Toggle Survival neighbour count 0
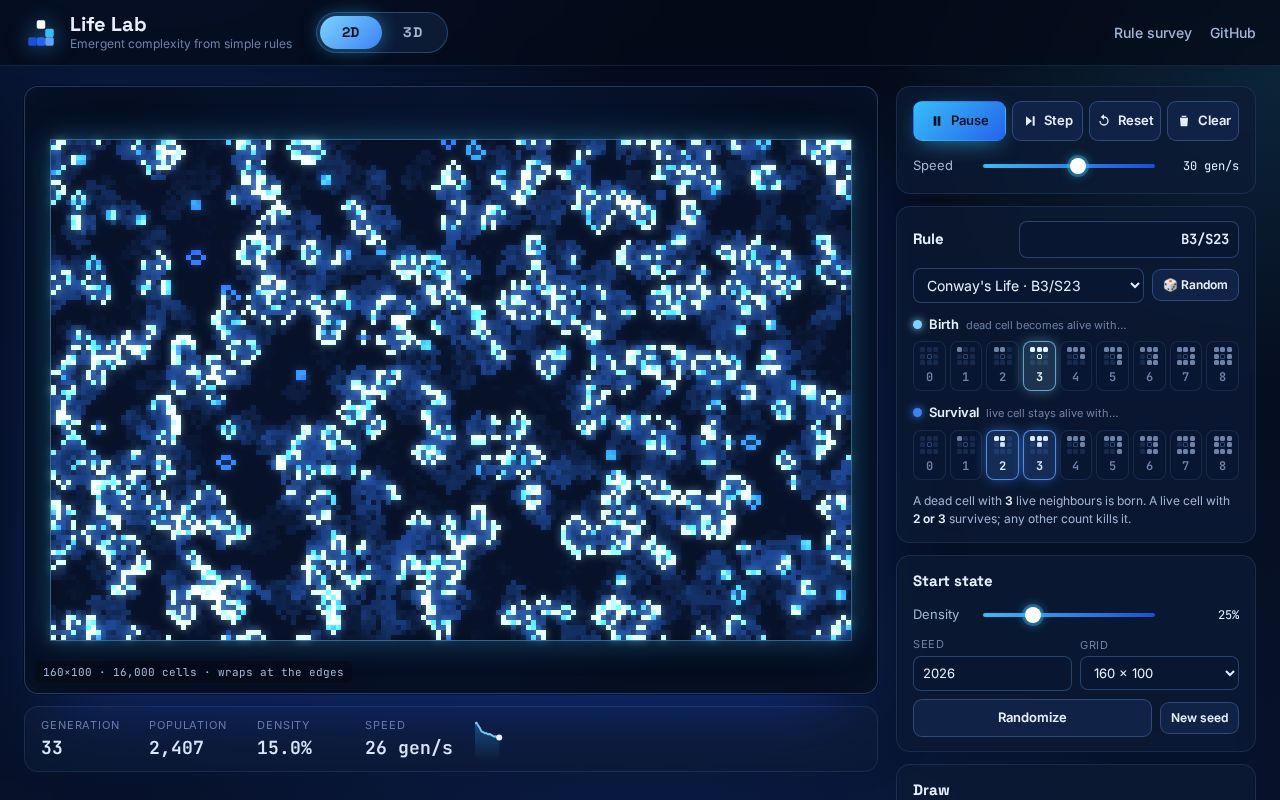This screenshot has height=800, width=1280. (x=929, y=455)
